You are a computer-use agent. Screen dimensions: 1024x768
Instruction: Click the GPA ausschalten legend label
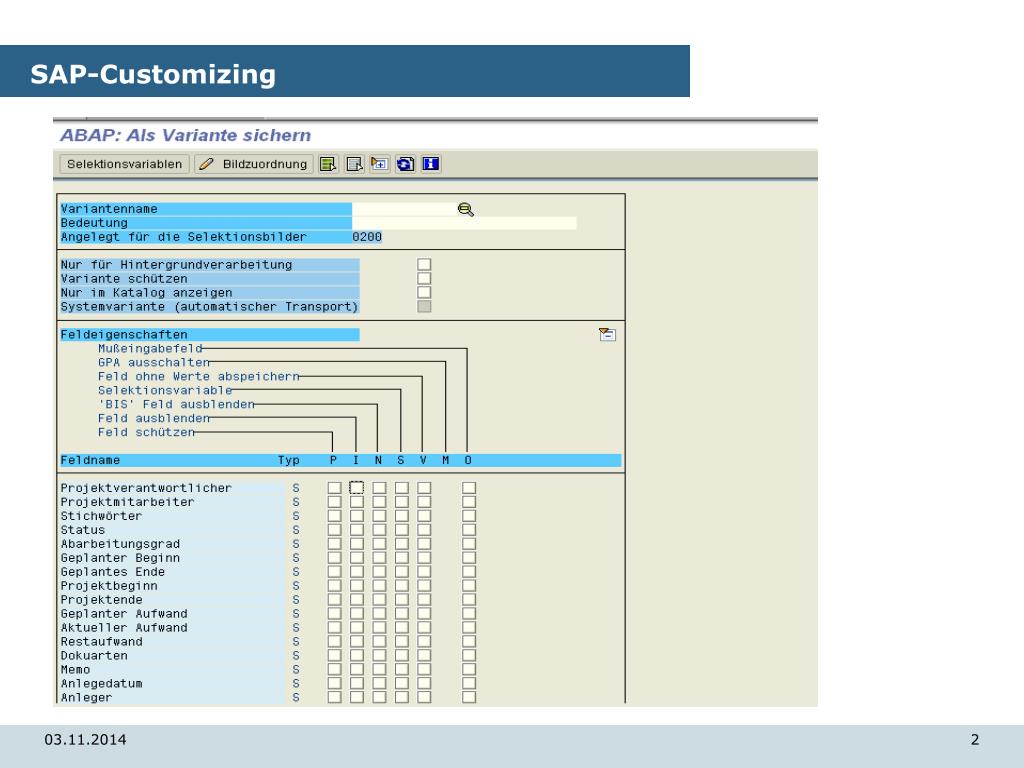154,362
